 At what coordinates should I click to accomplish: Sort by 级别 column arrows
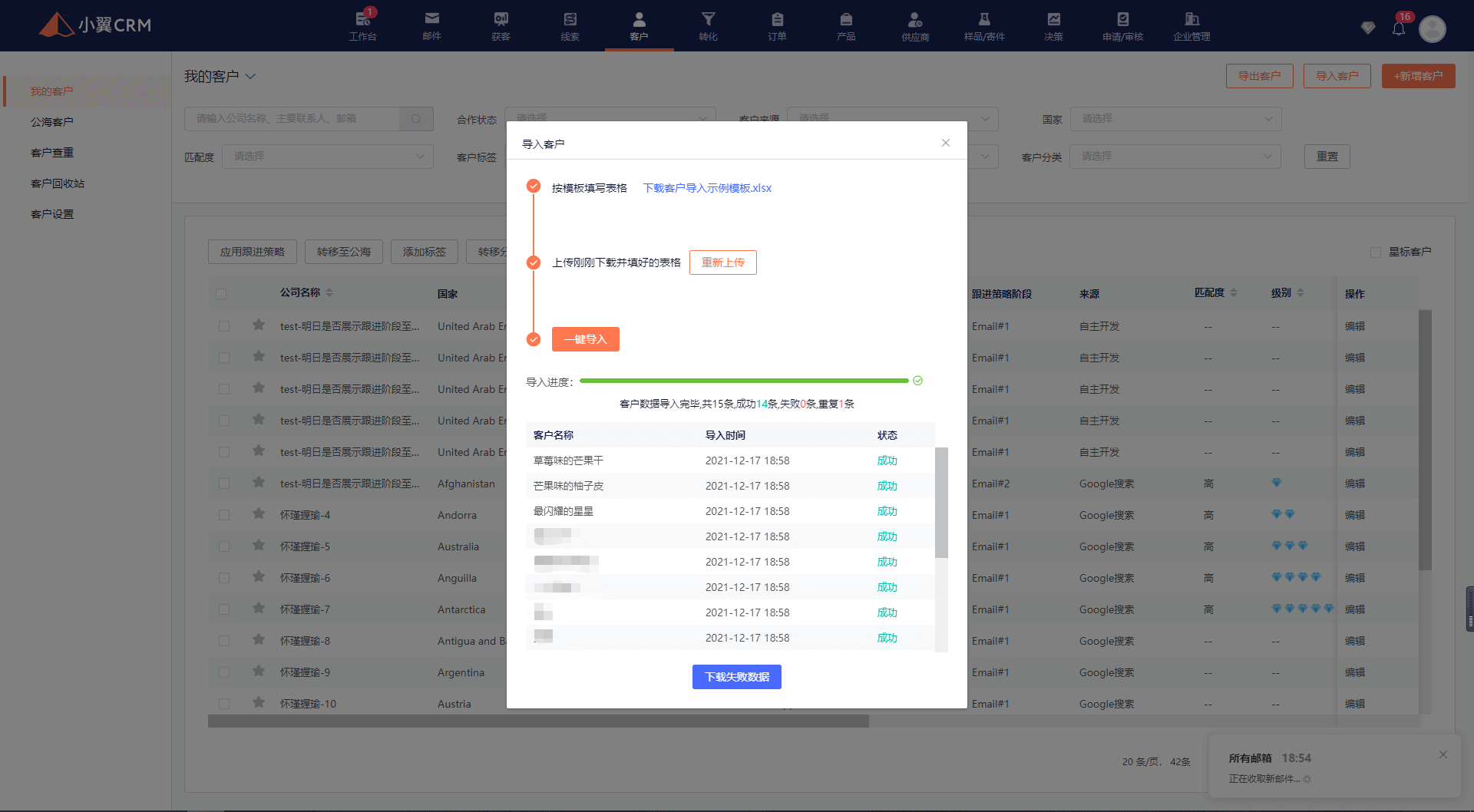tap(1300, 292)
